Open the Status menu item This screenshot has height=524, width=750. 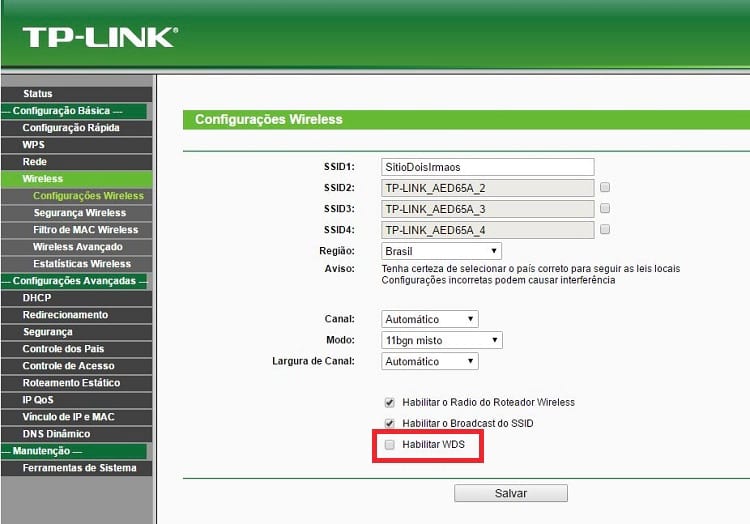[x=77, y=94]
